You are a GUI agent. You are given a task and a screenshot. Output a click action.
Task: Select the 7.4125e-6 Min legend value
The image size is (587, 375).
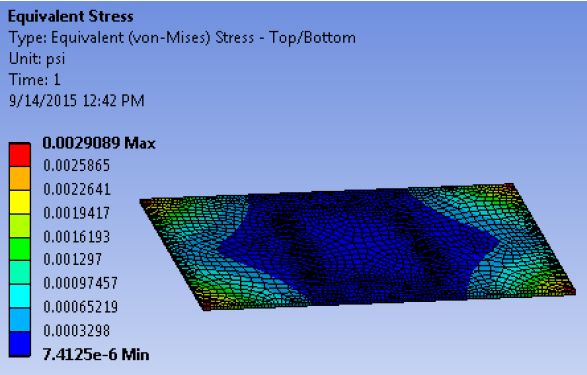[96, 354]
